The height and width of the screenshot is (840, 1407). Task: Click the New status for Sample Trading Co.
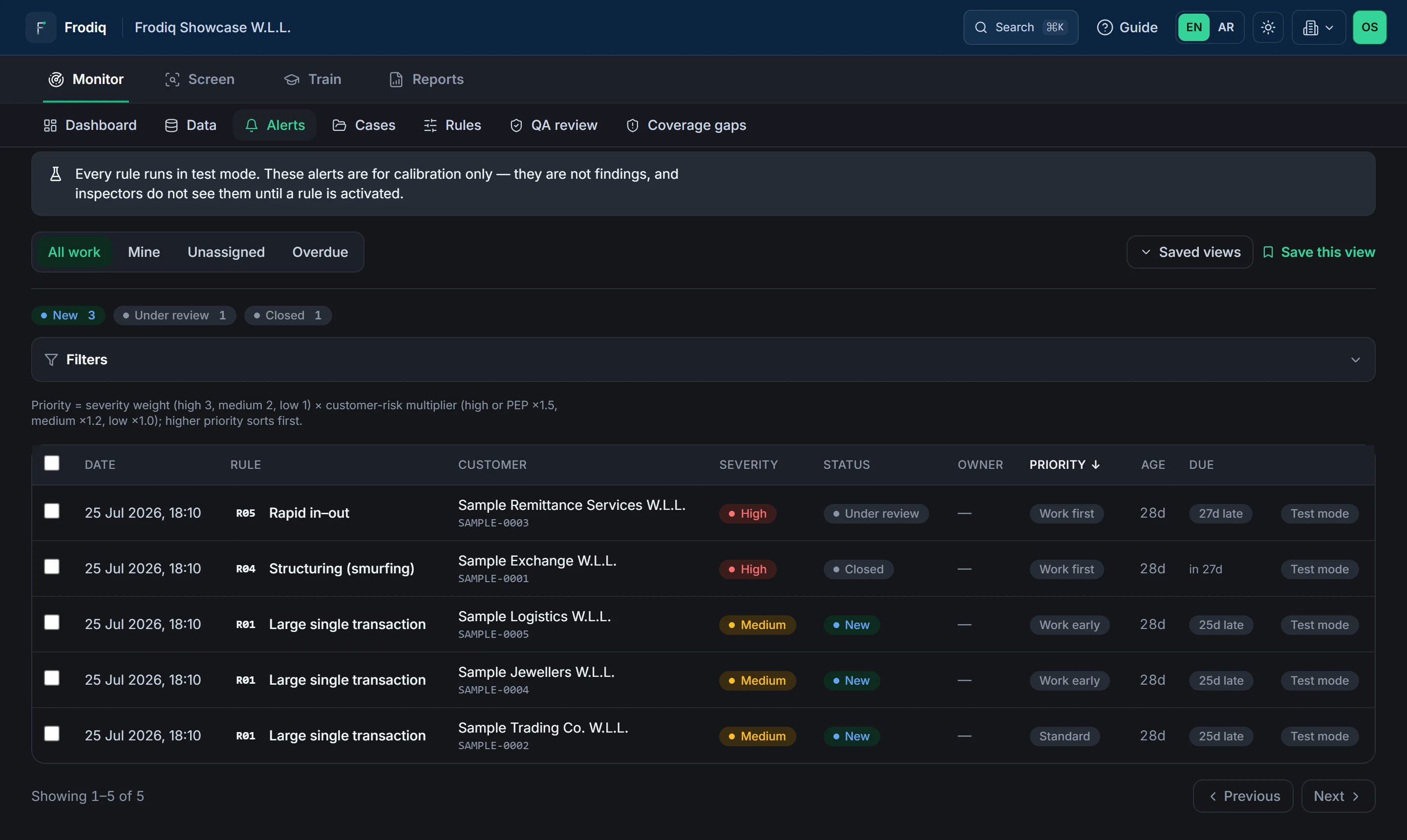point(851,736)
